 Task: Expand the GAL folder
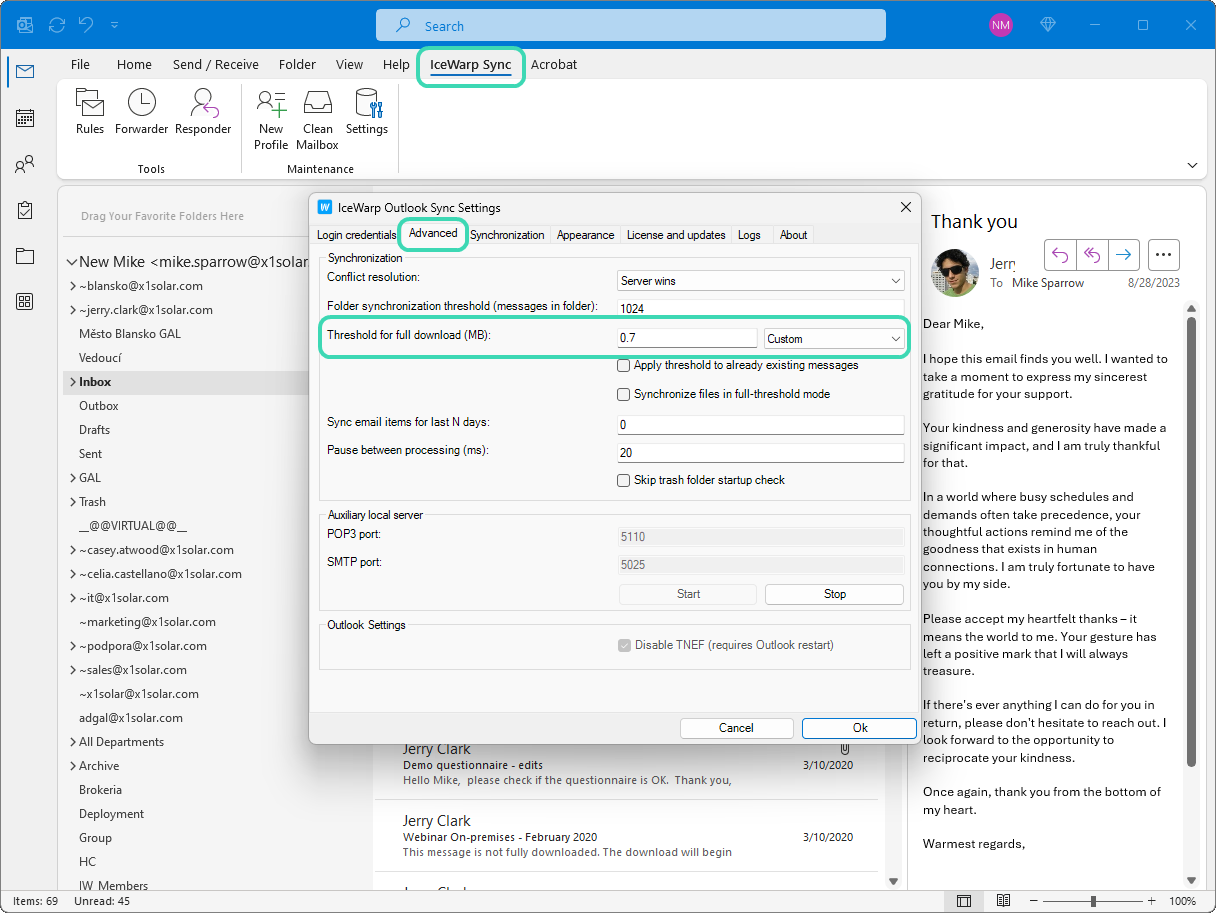point(73,478)
